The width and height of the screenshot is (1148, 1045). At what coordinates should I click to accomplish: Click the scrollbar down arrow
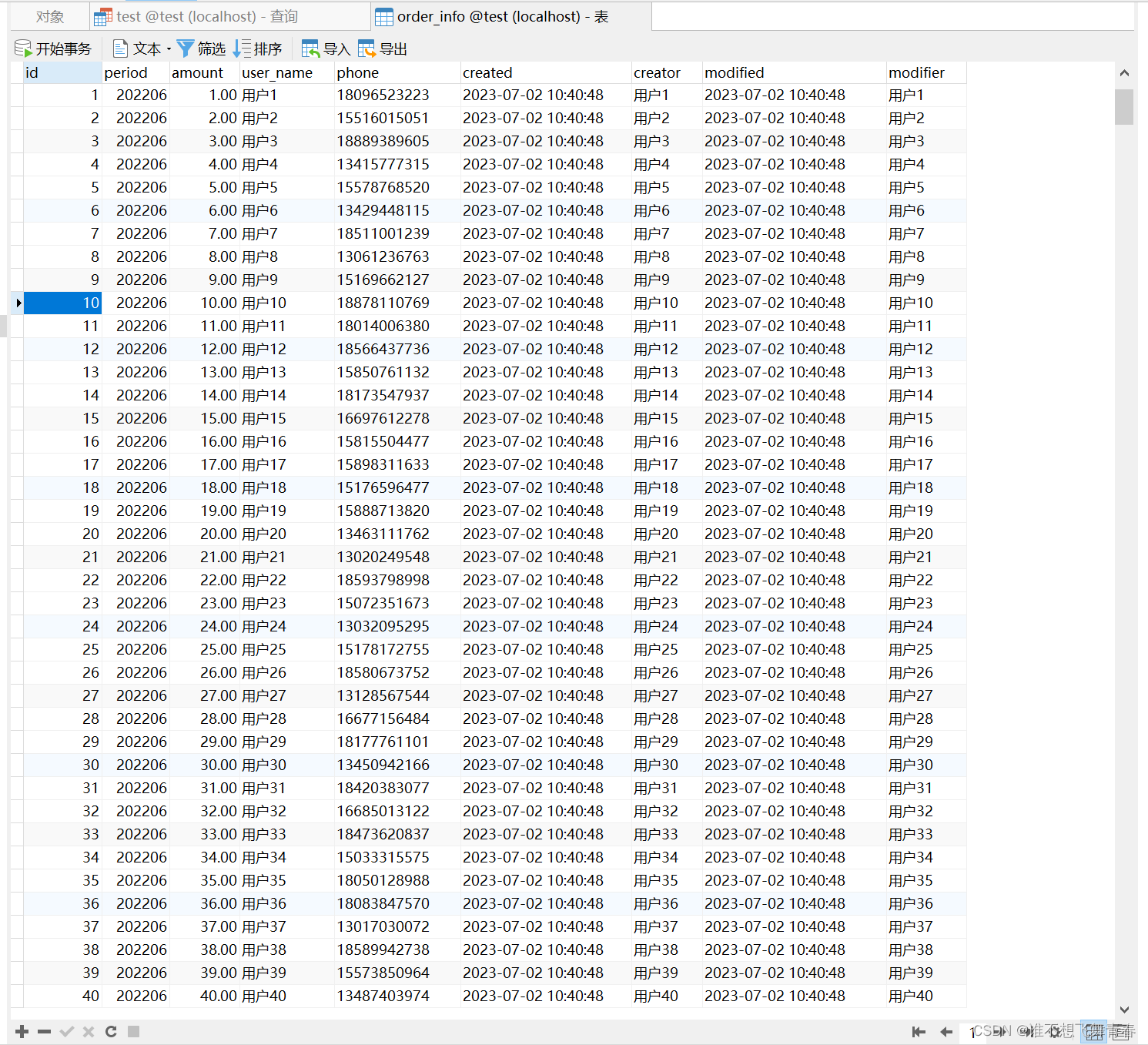pos(1124,1010)
